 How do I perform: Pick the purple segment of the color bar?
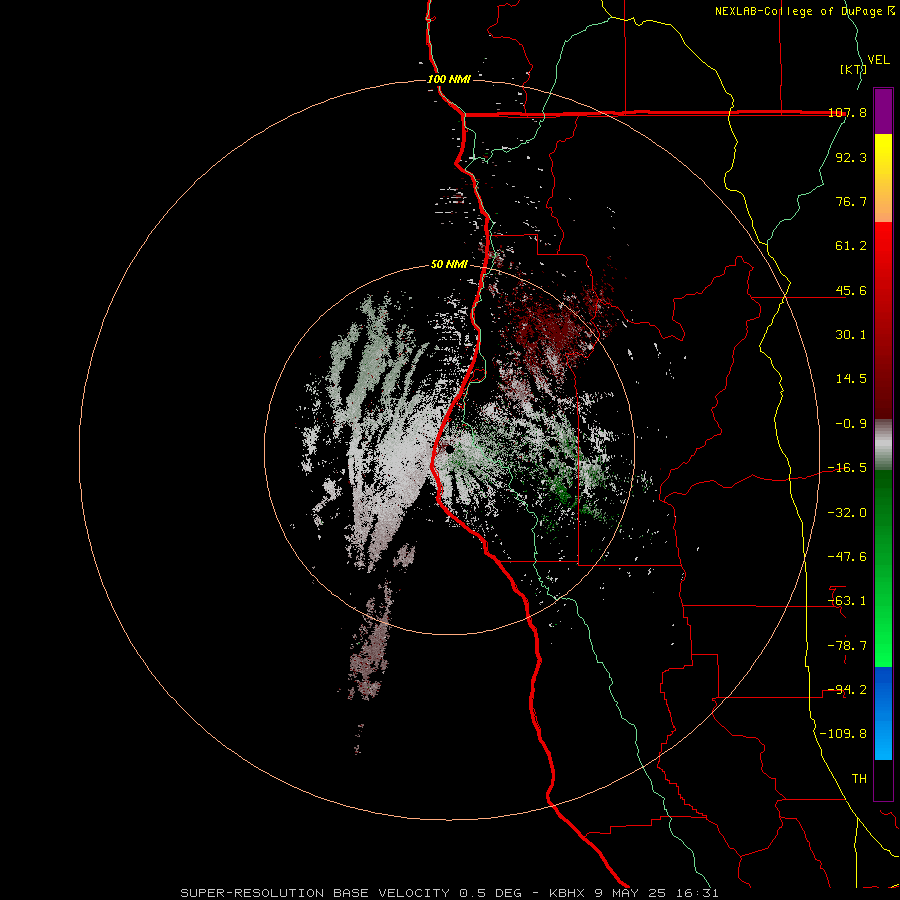883,111
